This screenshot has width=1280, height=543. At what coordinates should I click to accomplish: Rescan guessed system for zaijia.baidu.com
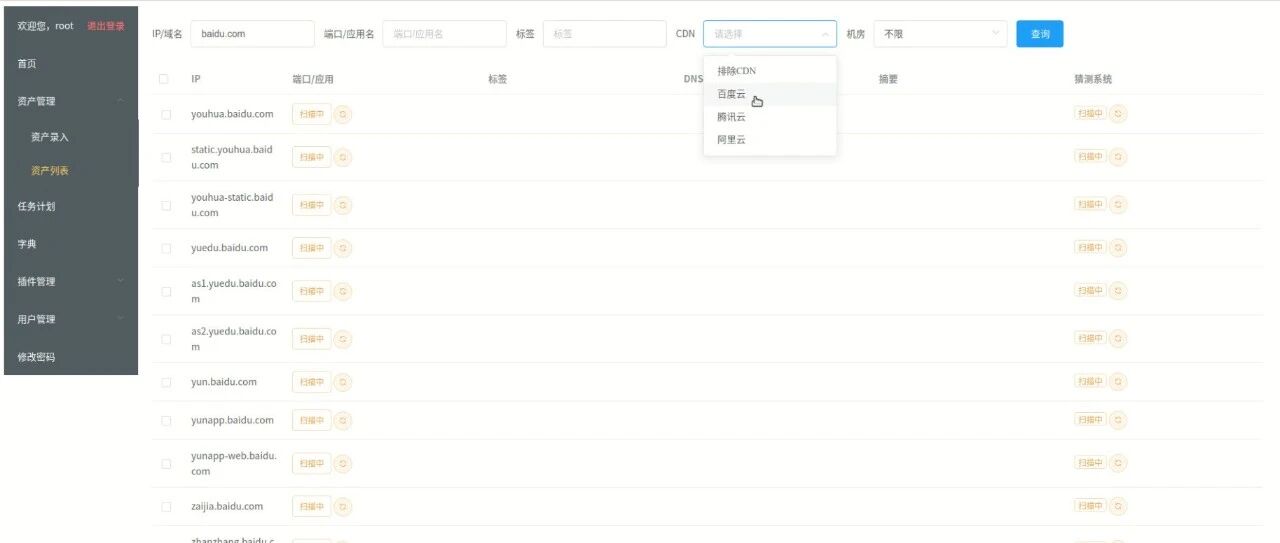(x=1118, y=505)
